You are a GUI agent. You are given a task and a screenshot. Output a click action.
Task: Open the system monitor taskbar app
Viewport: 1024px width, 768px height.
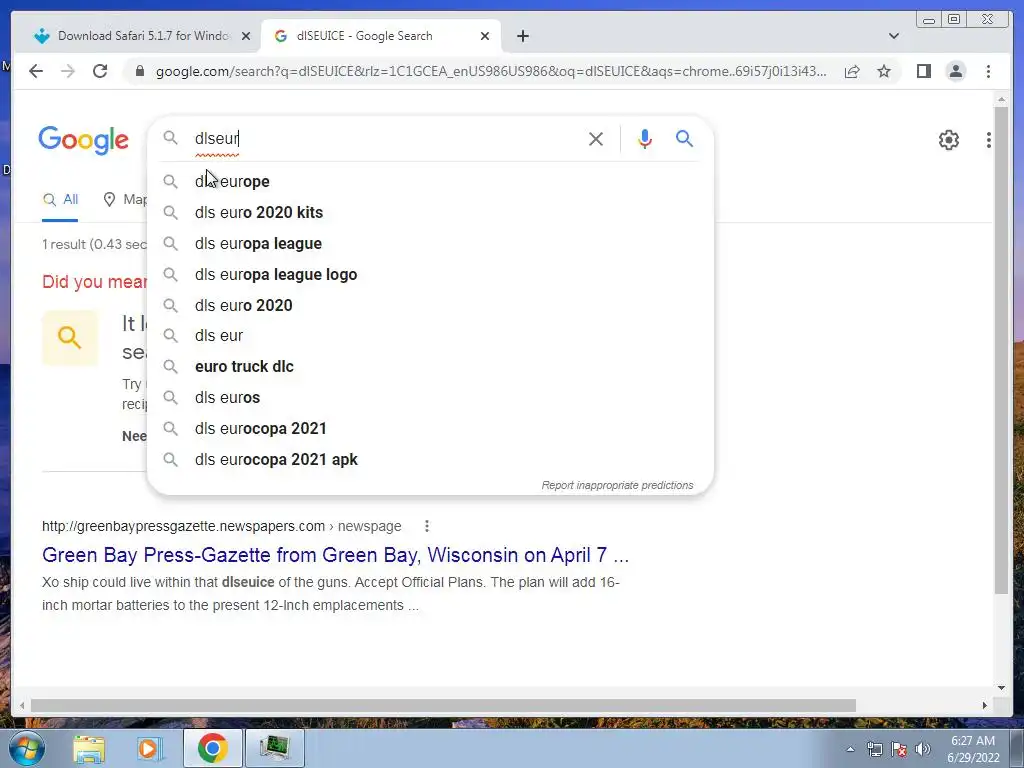point(274,748)
